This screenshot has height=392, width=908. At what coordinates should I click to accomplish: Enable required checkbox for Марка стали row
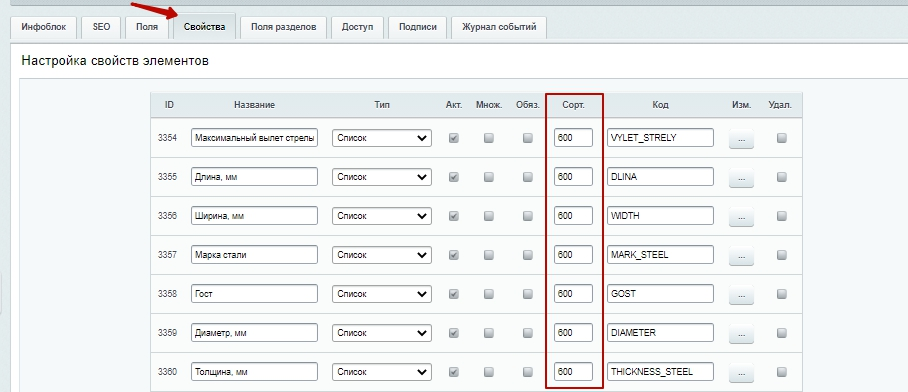pyautogui.click(x=528, y=255)
